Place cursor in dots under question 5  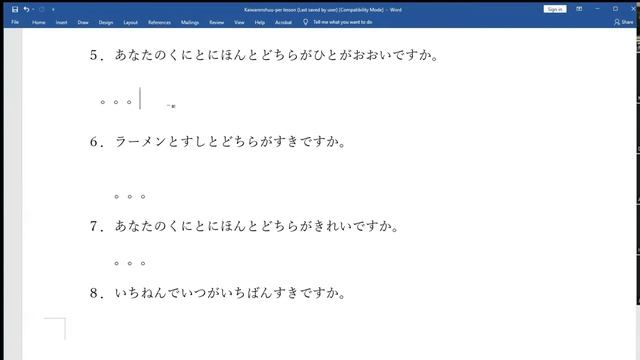coord(116,102)
